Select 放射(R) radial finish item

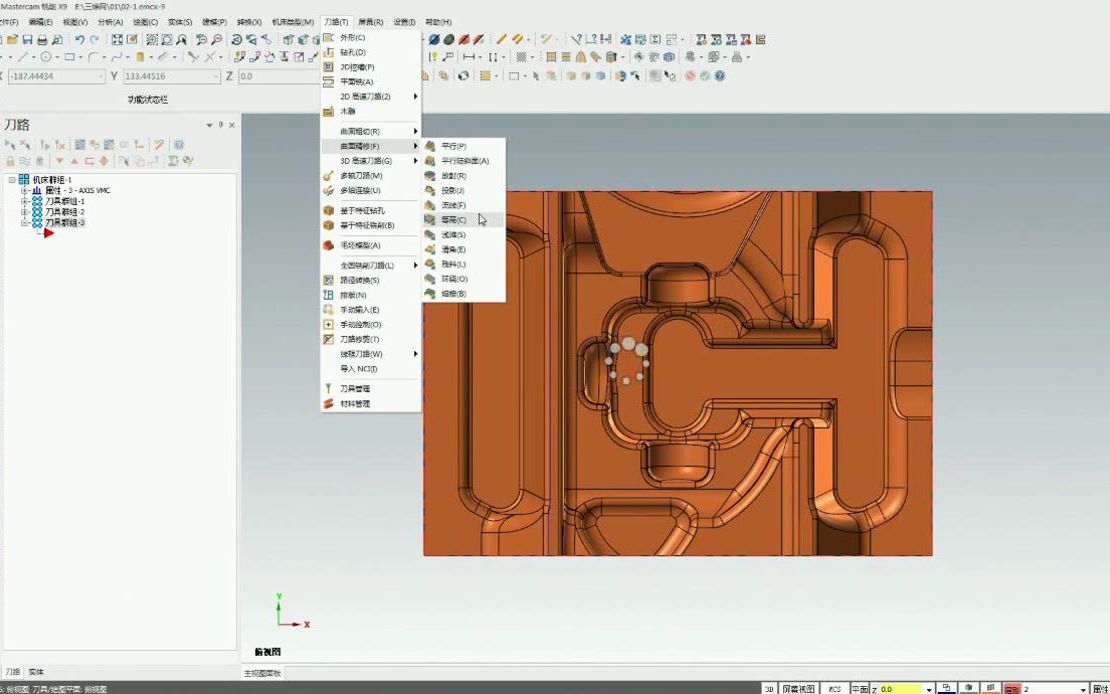[x=464, y=176]
